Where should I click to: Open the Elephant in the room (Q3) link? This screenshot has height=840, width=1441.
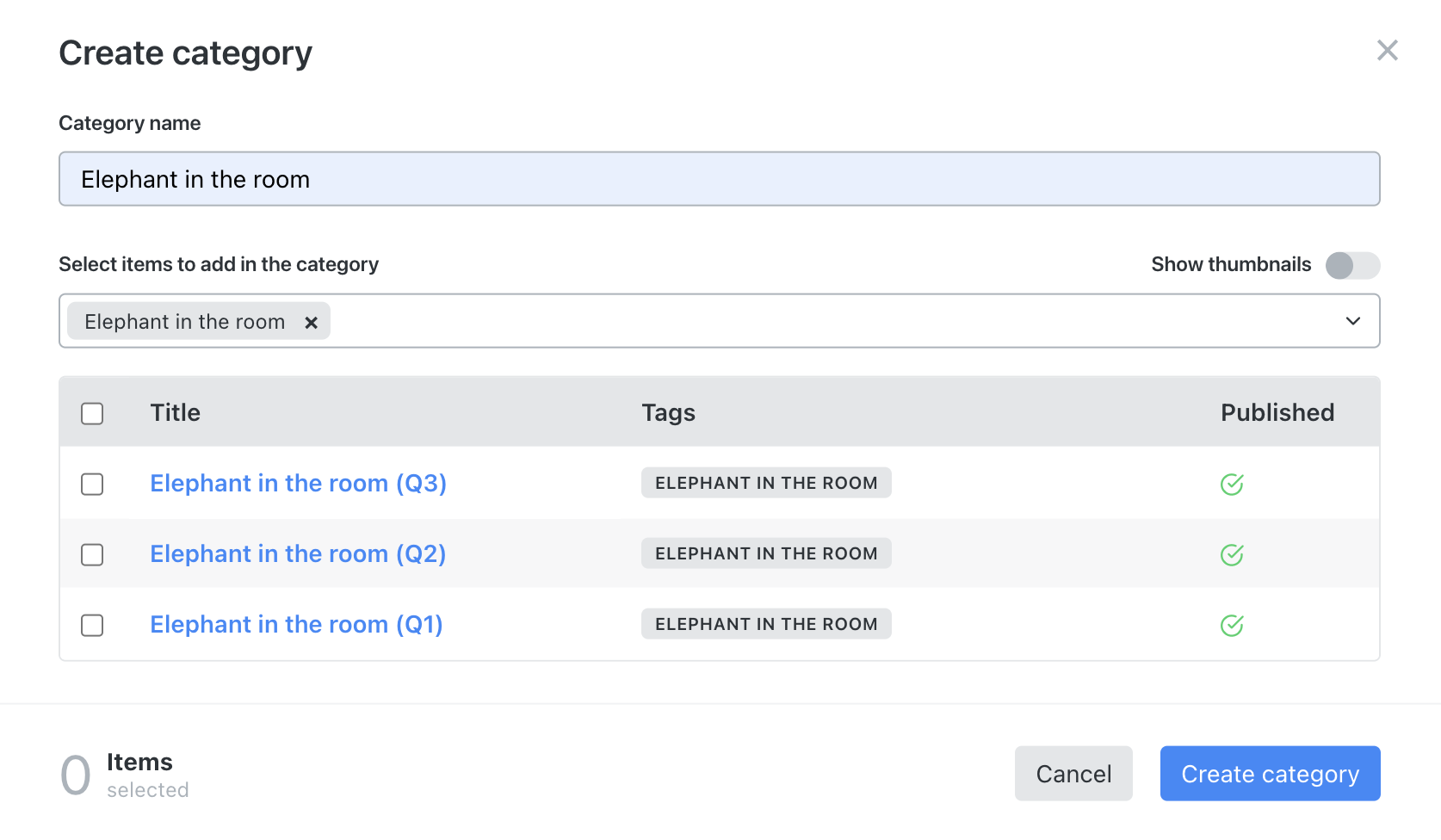[x=298, y=484]
